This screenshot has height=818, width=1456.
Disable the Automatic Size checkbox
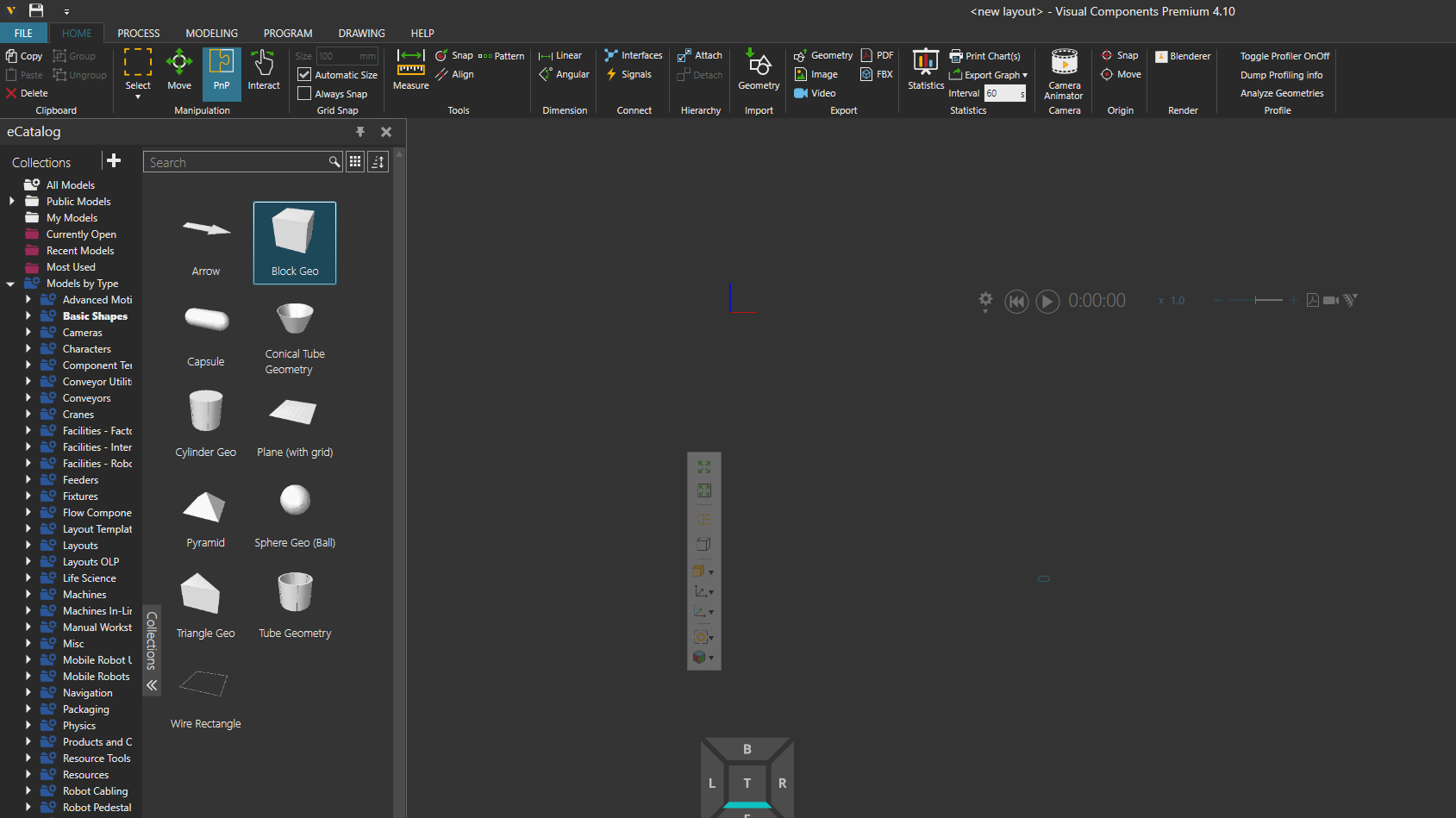click(x=304, y=75)
